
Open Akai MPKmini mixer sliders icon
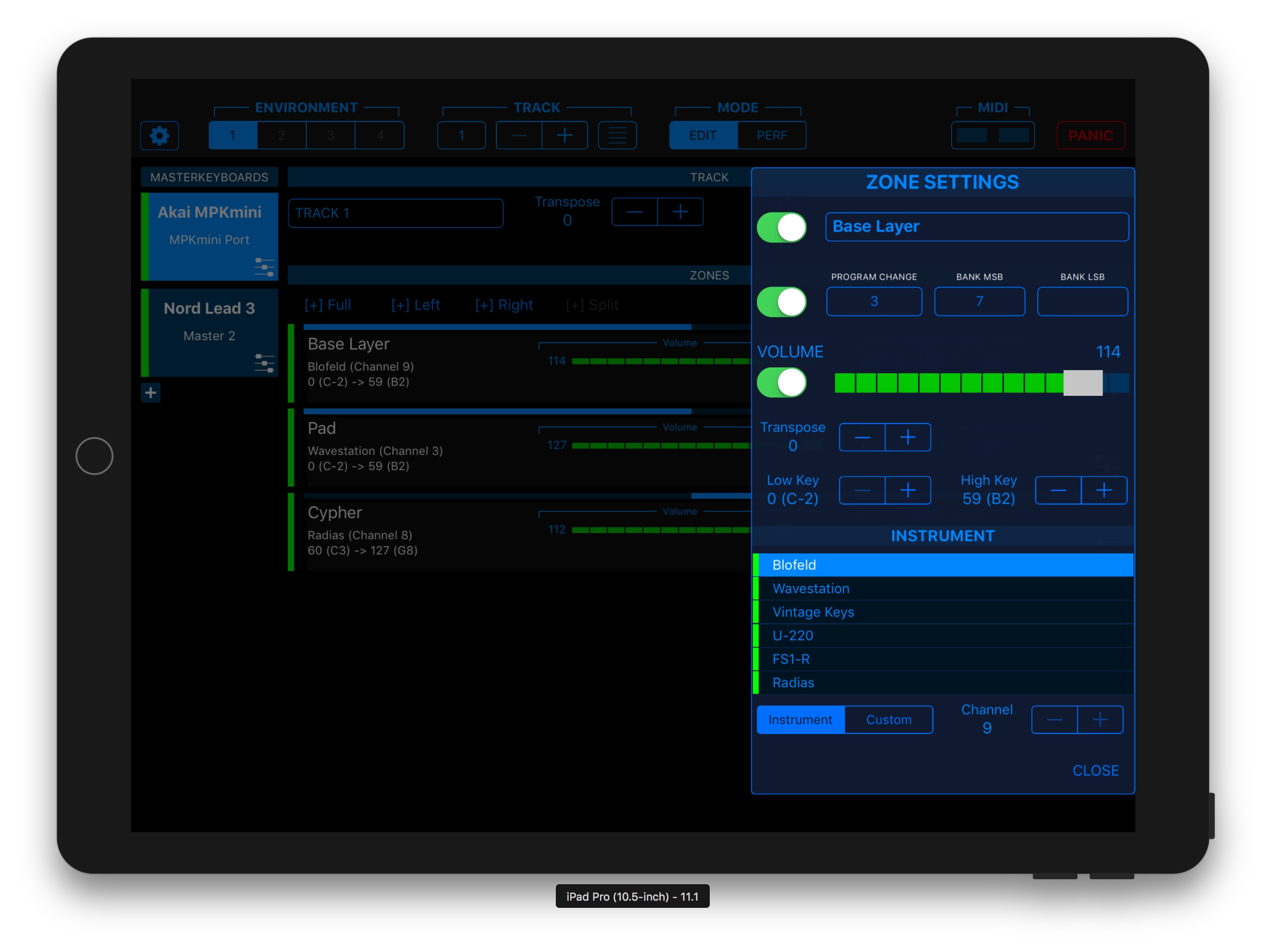click(x=264, y=267)
